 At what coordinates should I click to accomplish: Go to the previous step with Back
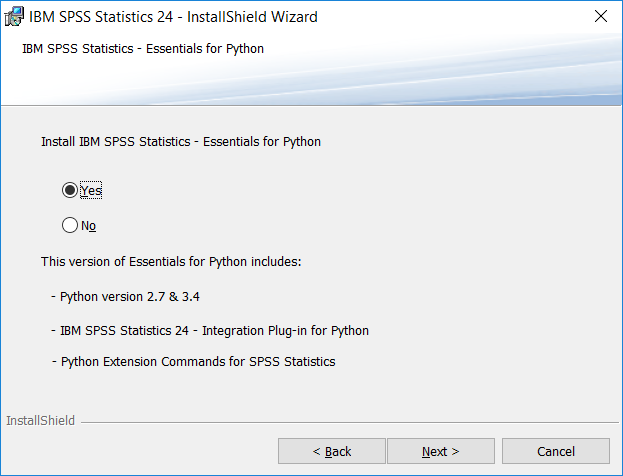pyautogui.click(x=332, y=451)
